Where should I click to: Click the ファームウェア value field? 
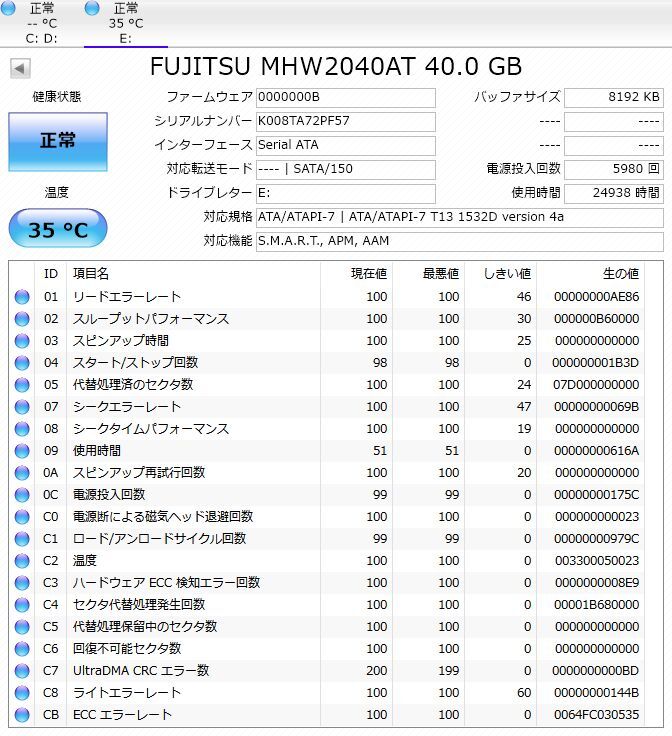(345, 98)
